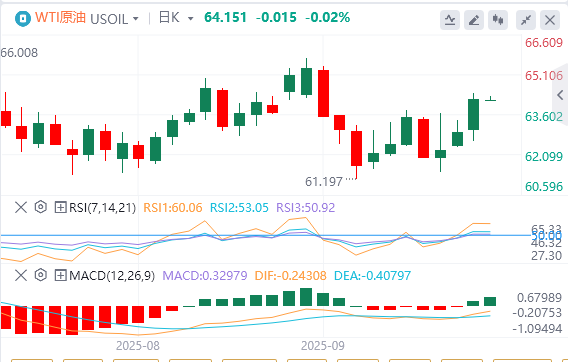Click the MACD(12,26,9) indicator label
The width and height of the screenshot is (568, 362).
pyautogui.click(x=112, y=275)
